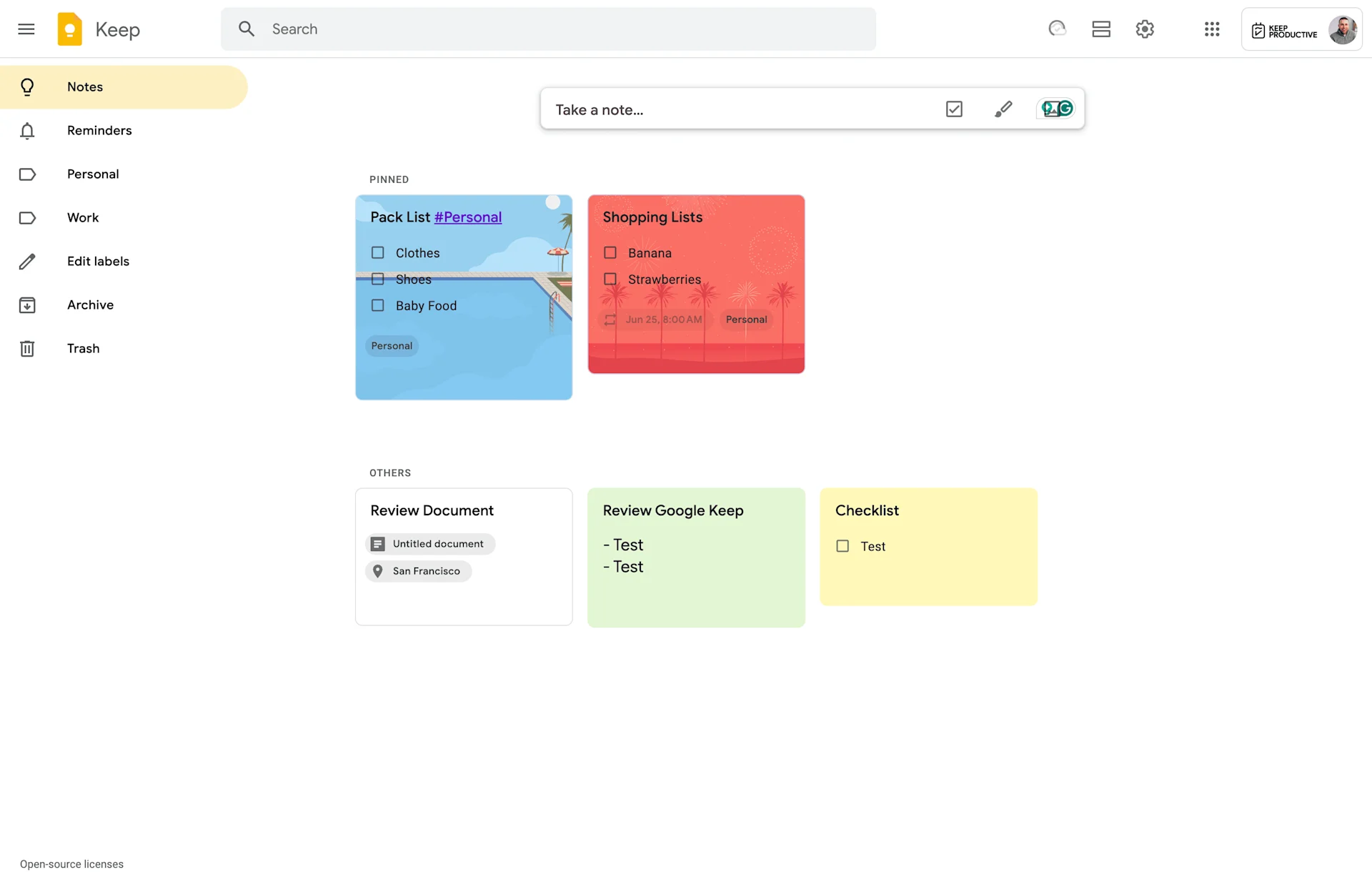This screenshot has height=872, width=1372.
Task: Go to the Personal label section
Action: coord(93,174)
